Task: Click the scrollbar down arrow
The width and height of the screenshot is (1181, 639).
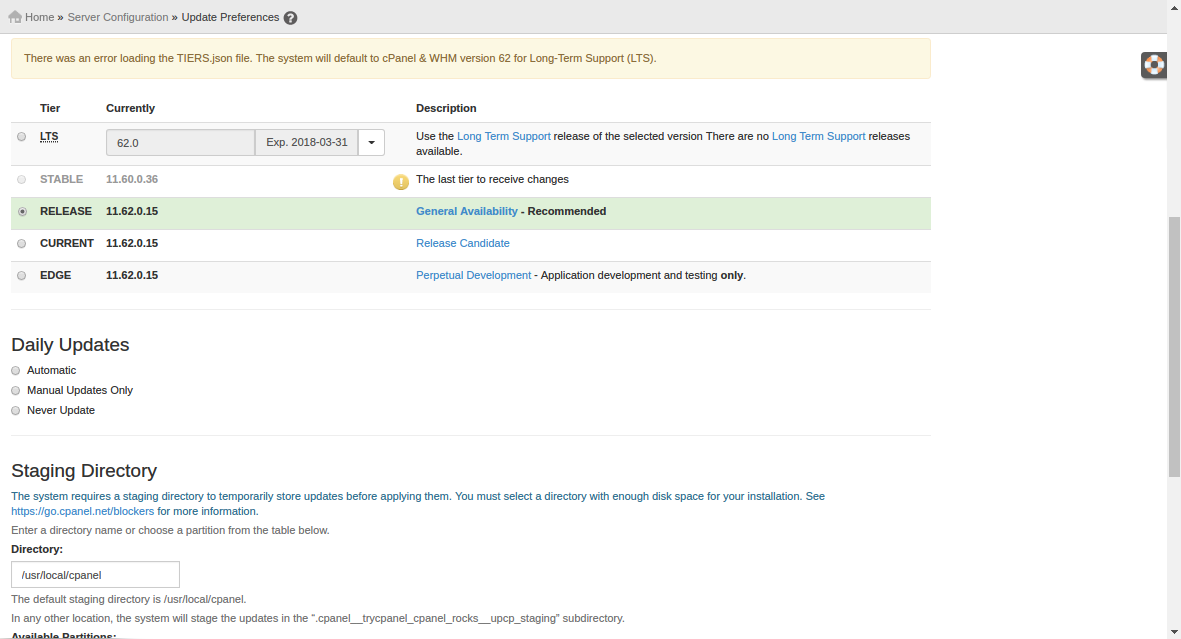Action: click(x=1174, y=632)
